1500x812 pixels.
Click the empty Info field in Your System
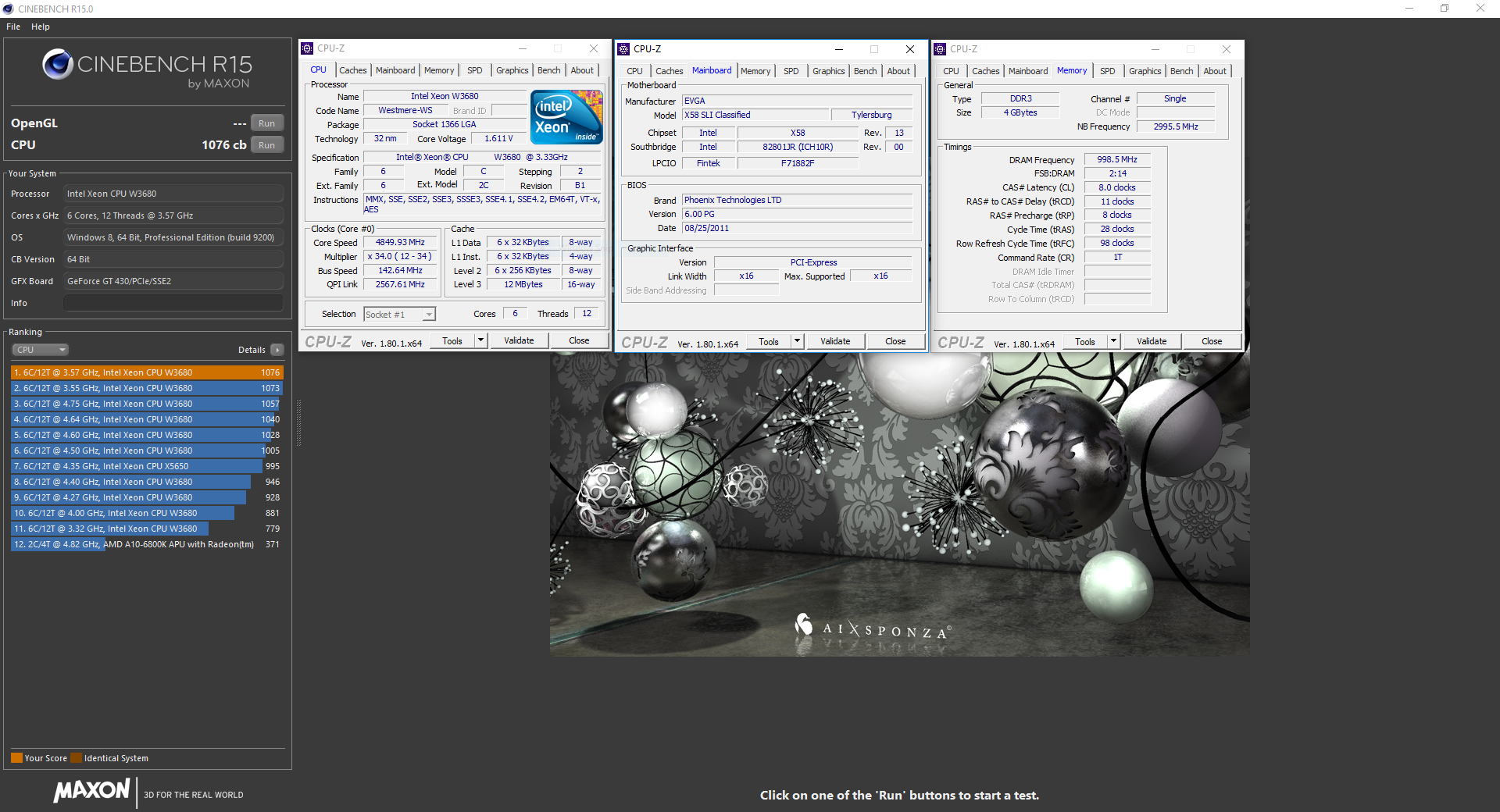[x=173, y=303]
